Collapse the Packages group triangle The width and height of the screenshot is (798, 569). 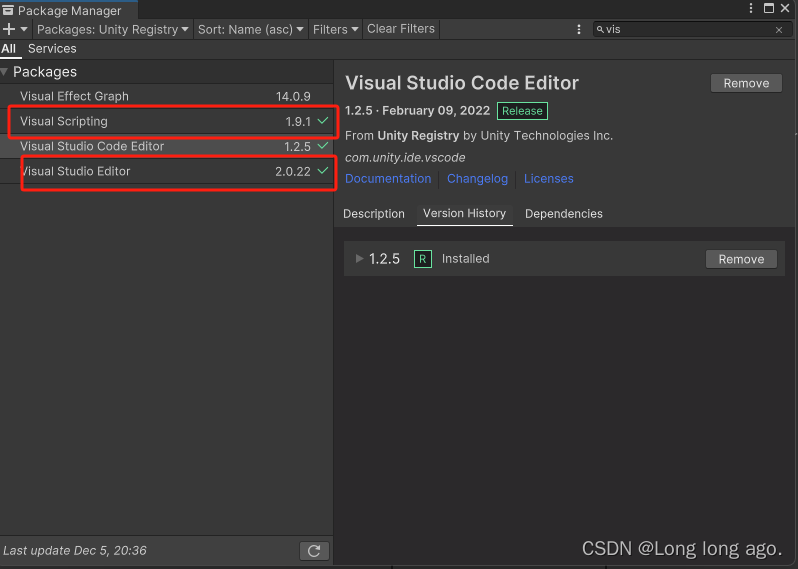5,72
